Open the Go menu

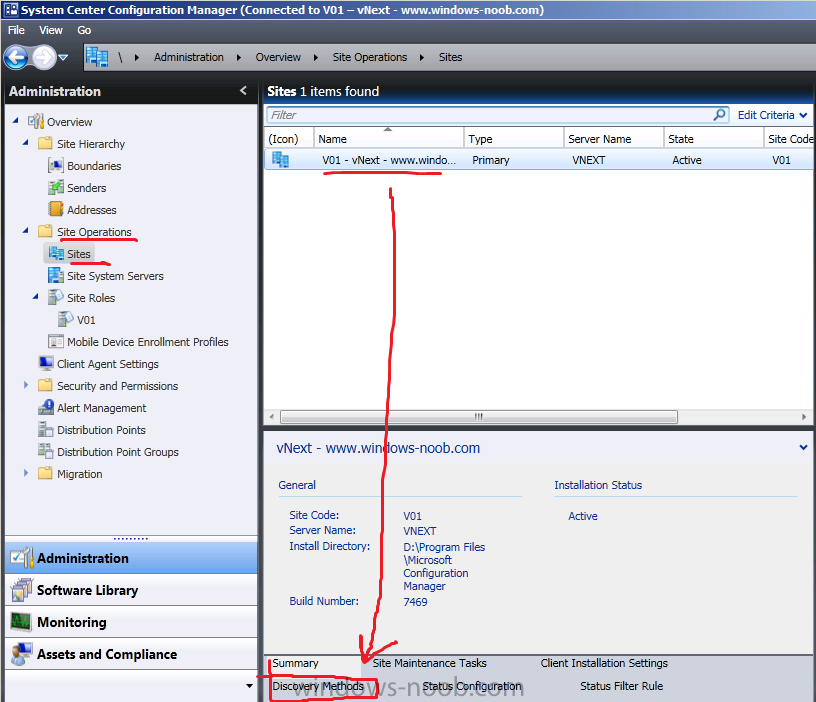(84, 30)
